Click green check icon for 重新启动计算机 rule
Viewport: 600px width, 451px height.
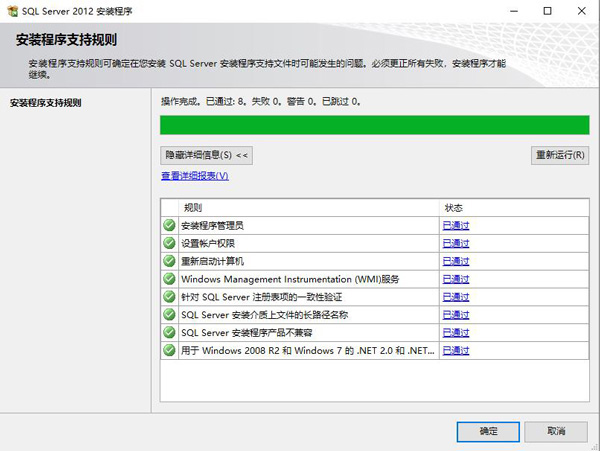tap(169, 261)
